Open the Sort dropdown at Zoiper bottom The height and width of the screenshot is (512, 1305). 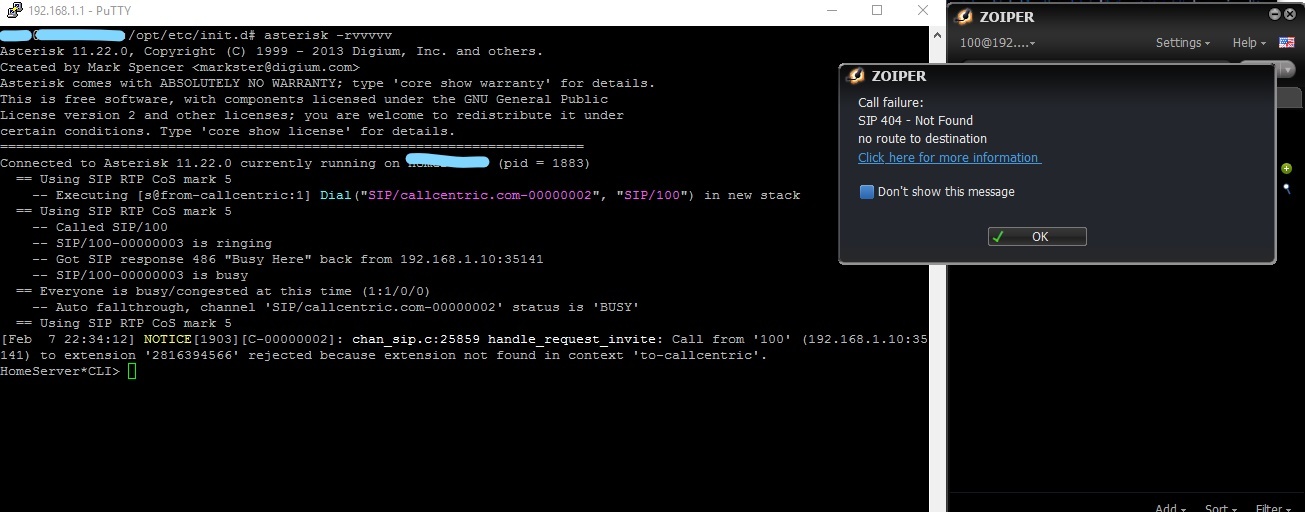coord(1220,508)
